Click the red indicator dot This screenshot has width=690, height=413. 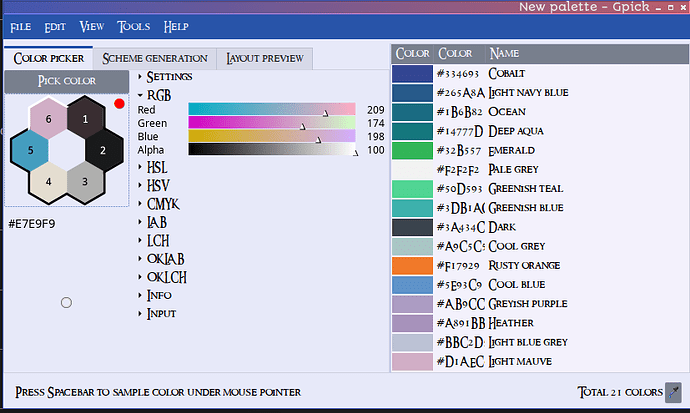(119, 103)
